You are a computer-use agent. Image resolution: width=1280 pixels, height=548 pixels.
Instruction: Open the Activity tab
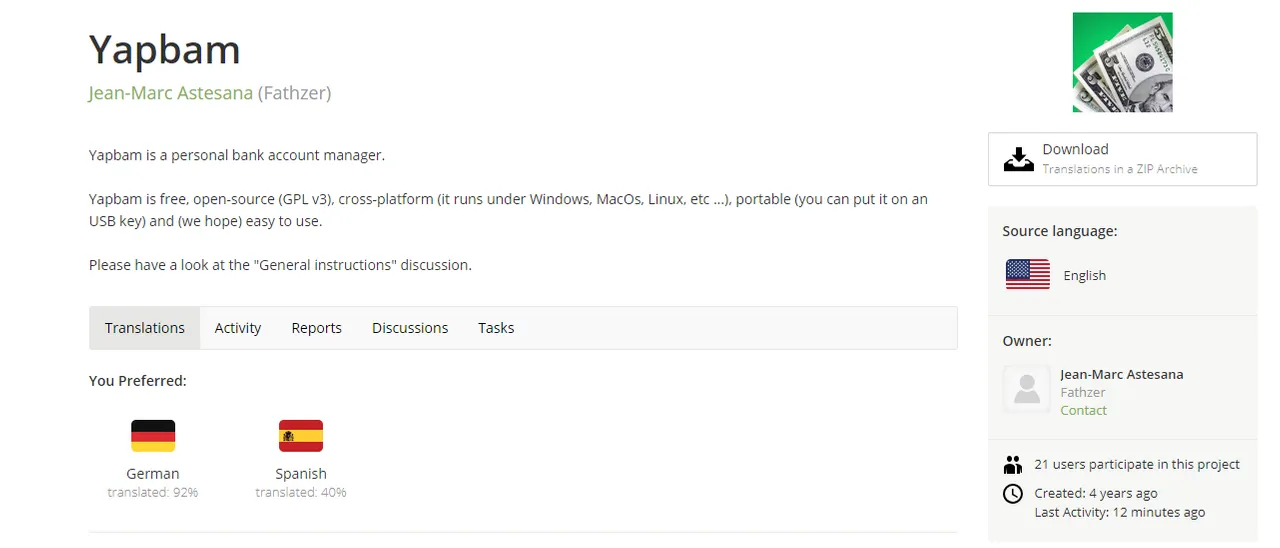tap(238, 328)
